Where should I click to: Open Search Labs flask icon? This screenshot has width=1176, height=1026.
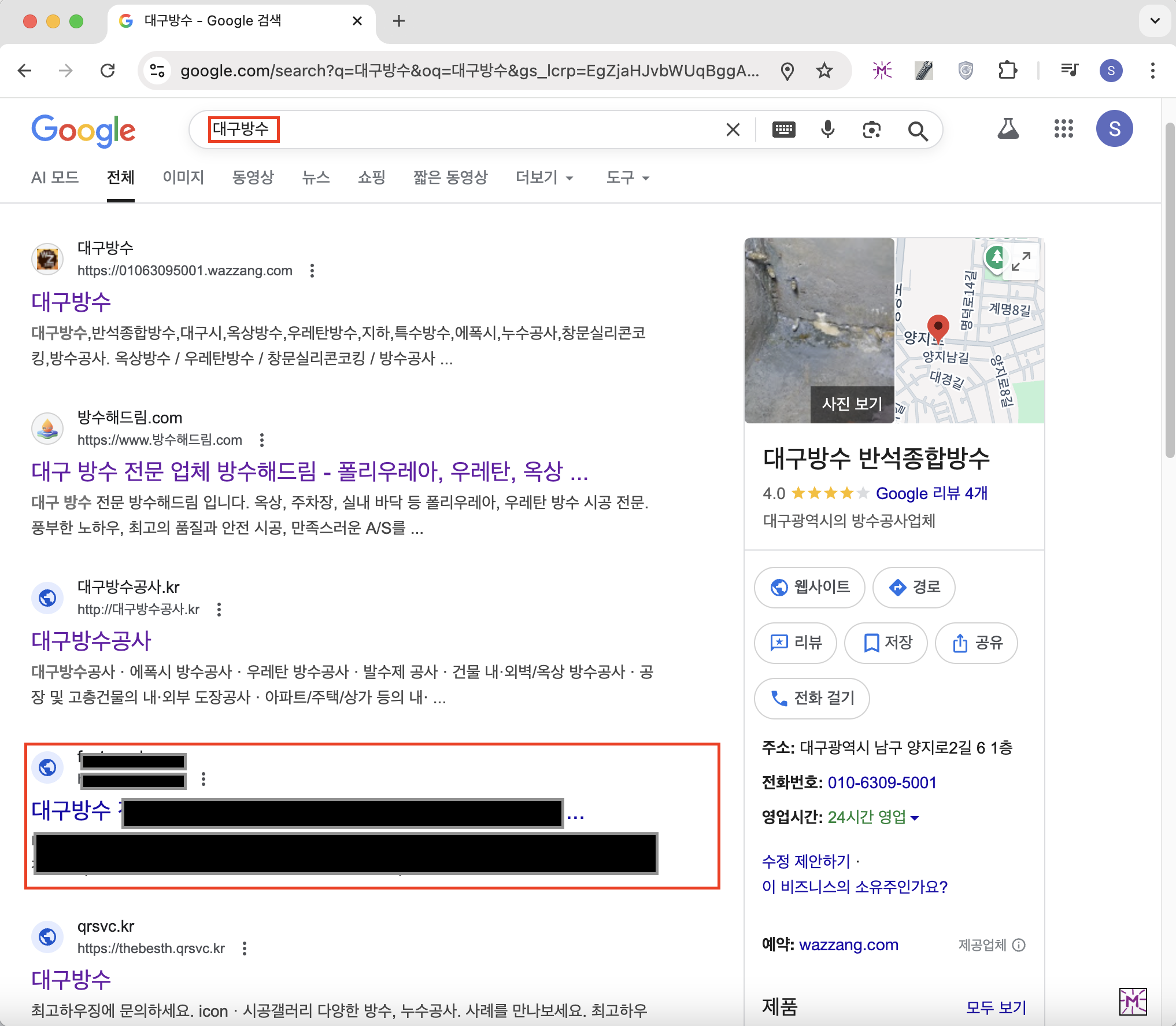pyautogui.click(x=1008, y=128)
